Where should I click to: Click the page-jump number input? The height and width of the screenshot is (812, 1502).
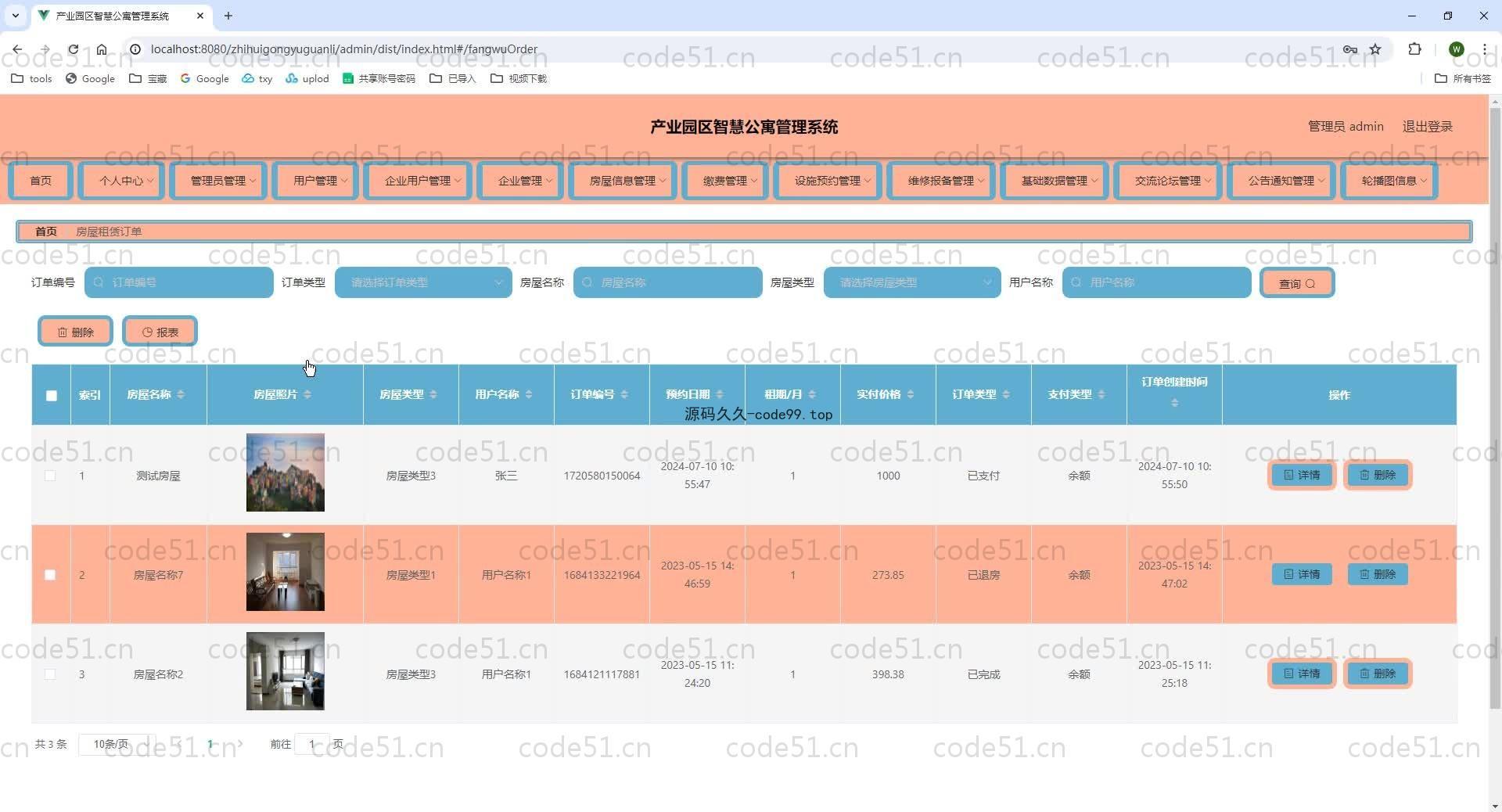pos(312,744)
